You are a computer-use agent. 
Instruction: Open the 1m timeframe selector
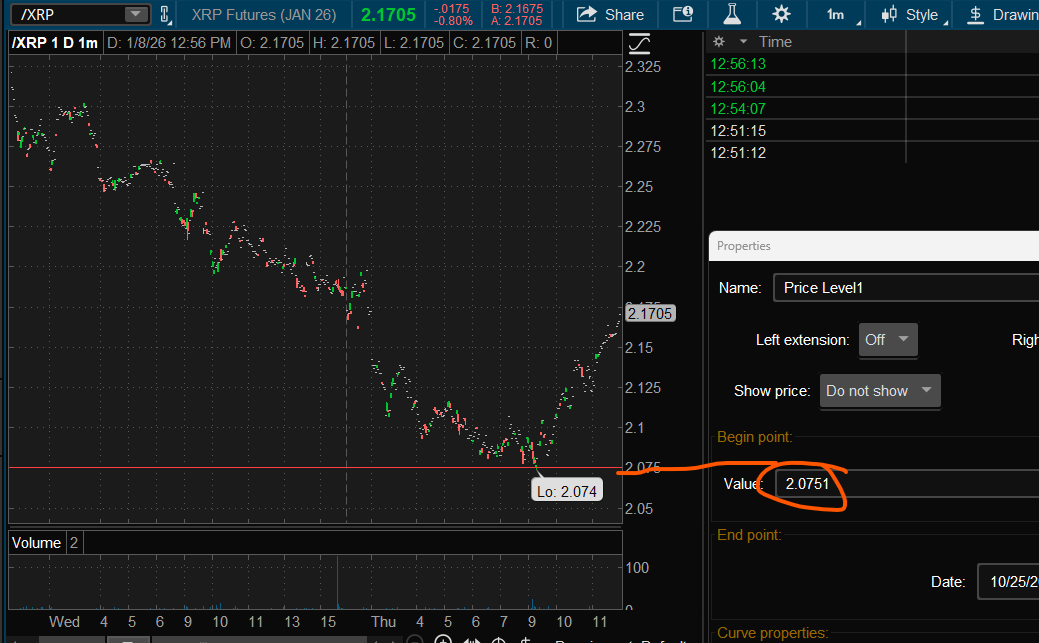point(838,15)
